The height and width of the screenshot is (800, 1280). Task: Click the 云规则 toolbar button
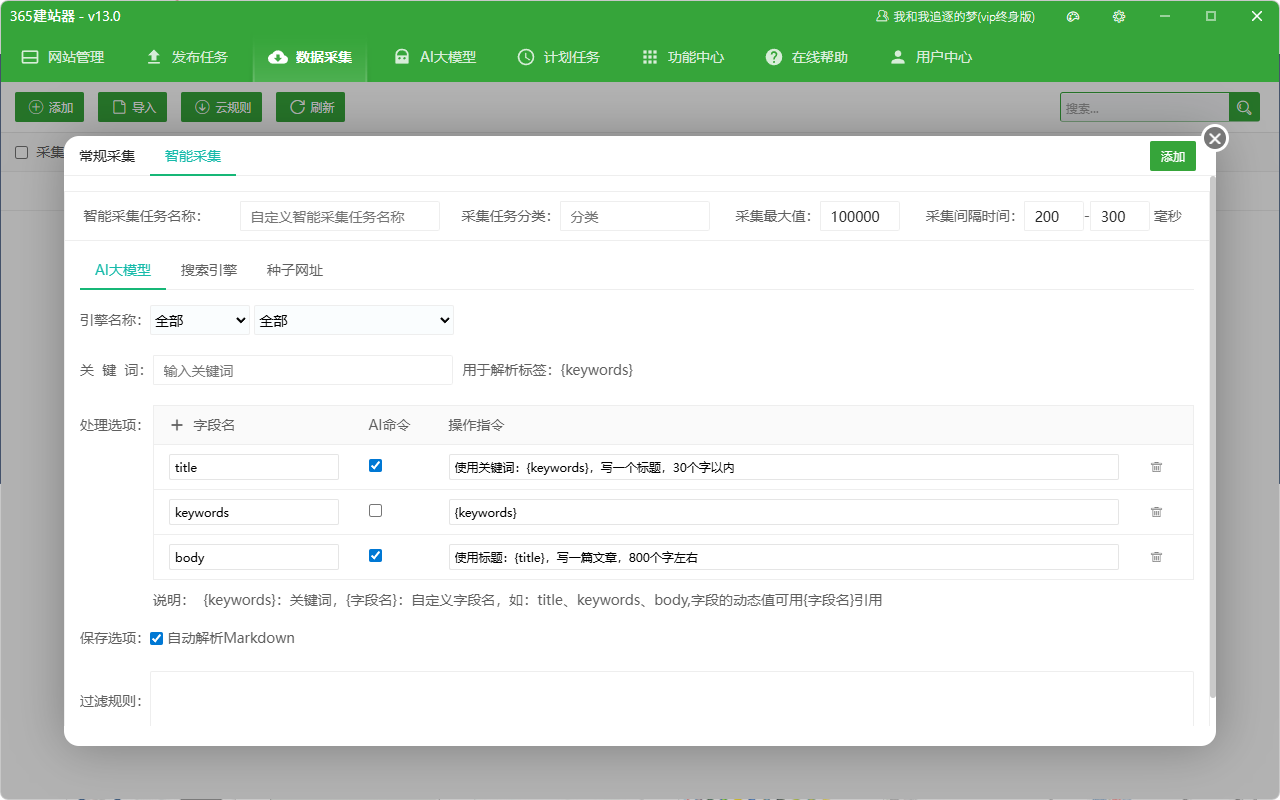pos(221,107)
